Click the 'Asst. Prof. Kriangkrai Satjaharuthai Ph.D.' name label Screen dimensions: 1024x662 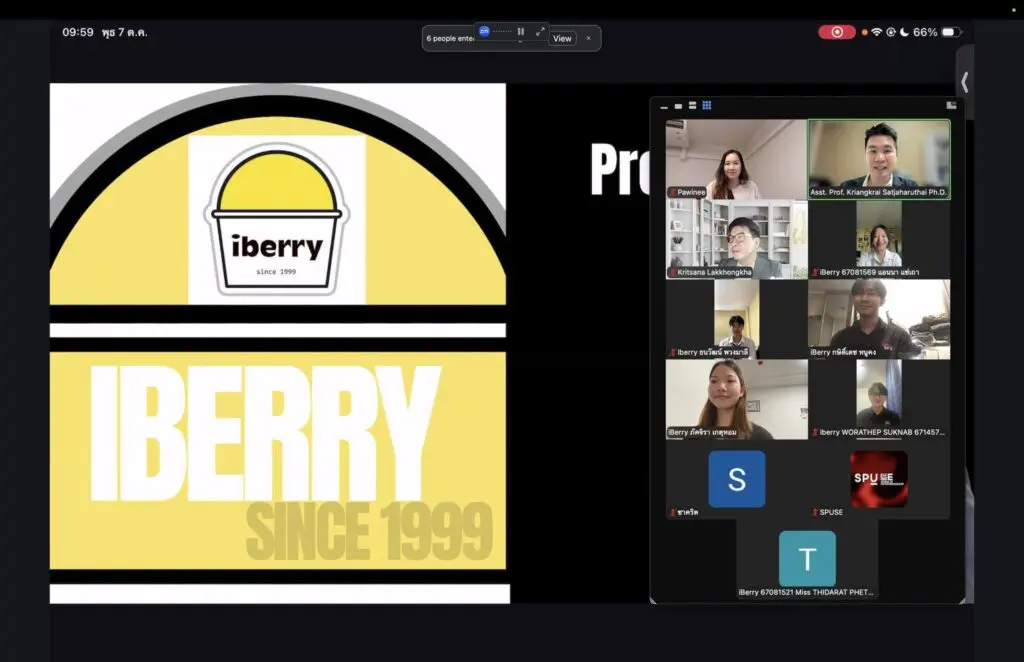pyautogui.click(x=878, y=192)
